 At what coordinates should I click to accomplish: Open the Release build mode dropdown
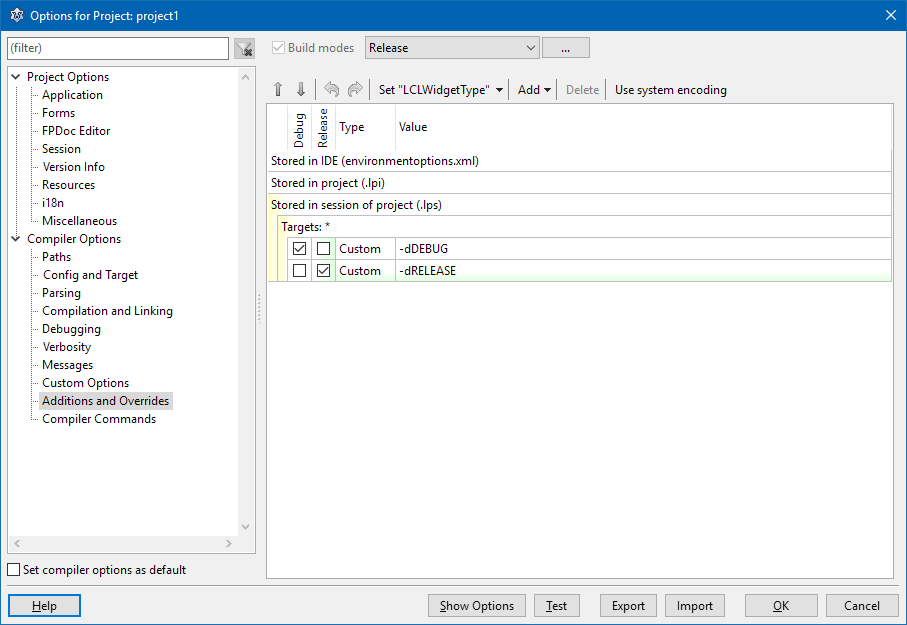coord(452,48)
